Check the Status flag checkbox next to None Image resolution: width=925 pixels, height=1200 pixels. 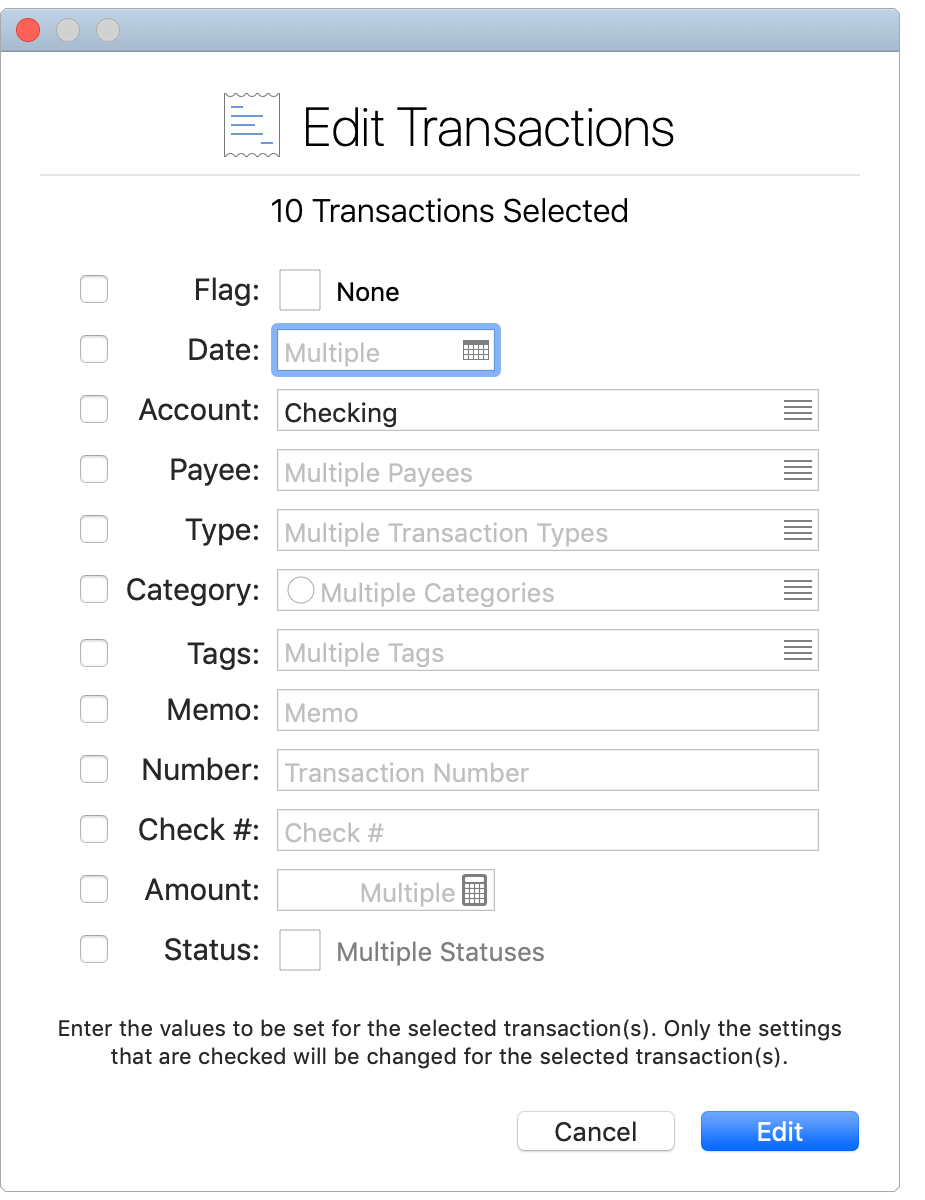click(x=300, y=290)
